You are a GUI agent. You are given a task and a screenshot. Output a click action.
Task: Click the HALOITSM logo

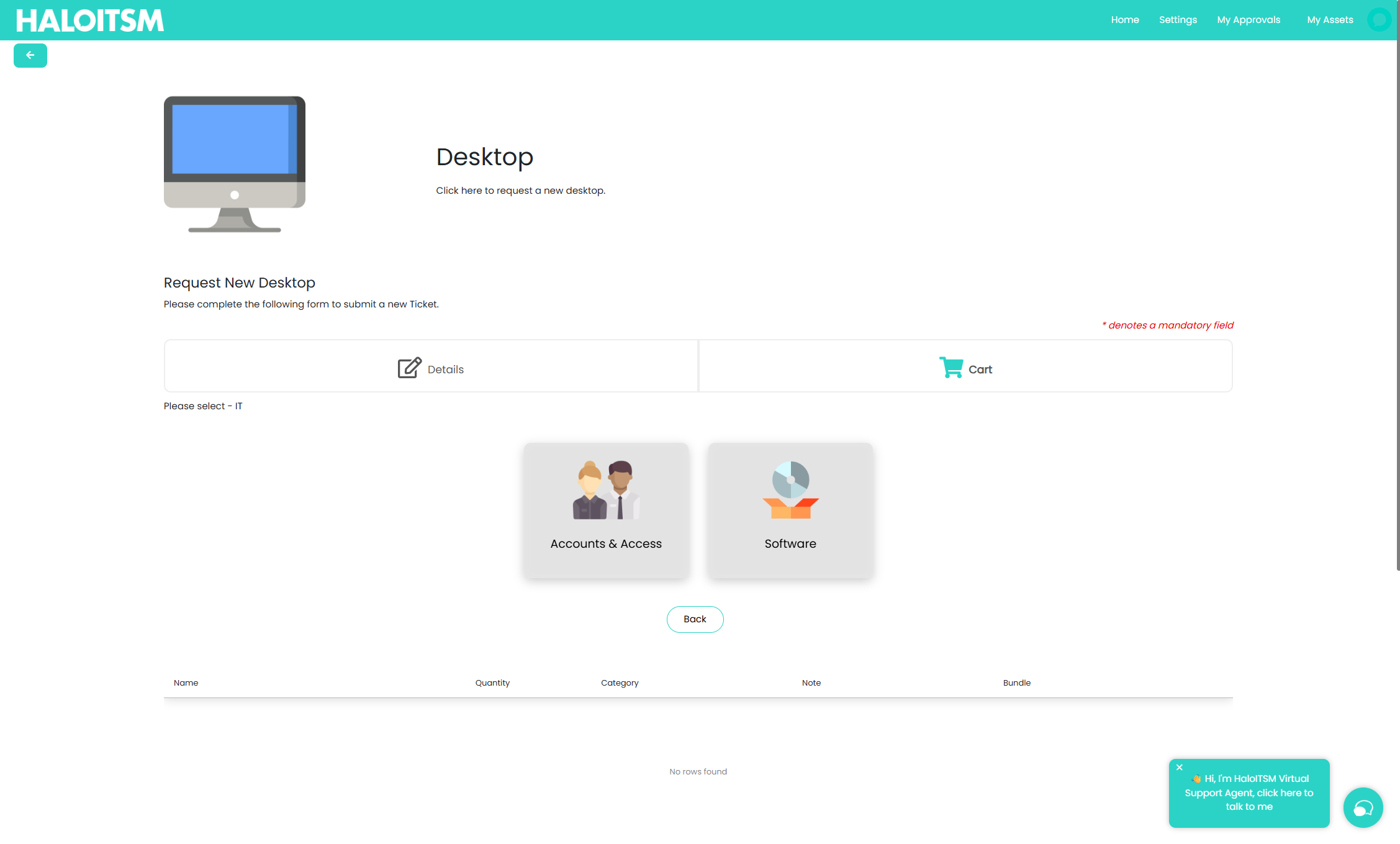tap(90, 20)
